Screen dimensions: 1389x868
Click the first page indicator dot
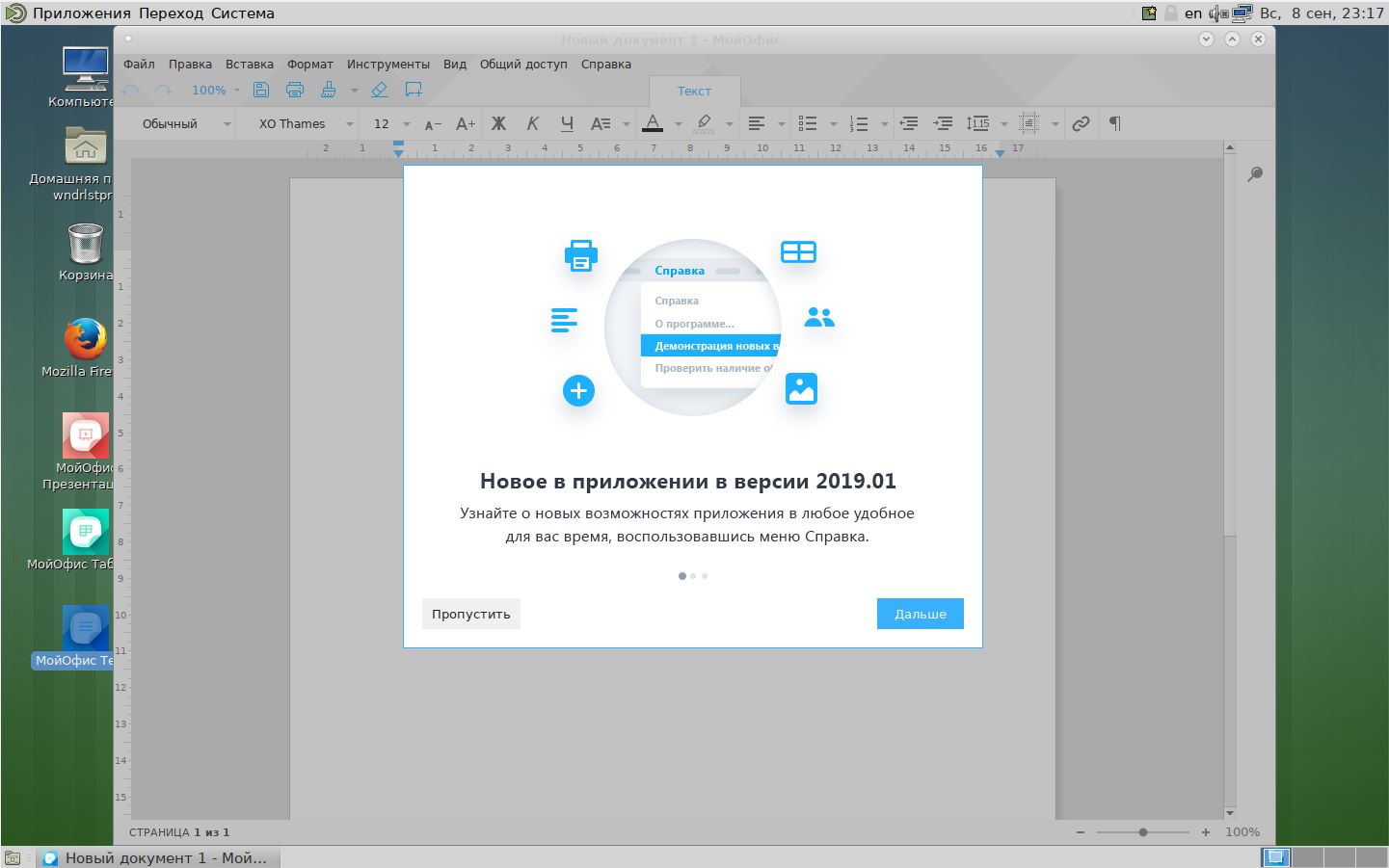[x=682, y=576]
